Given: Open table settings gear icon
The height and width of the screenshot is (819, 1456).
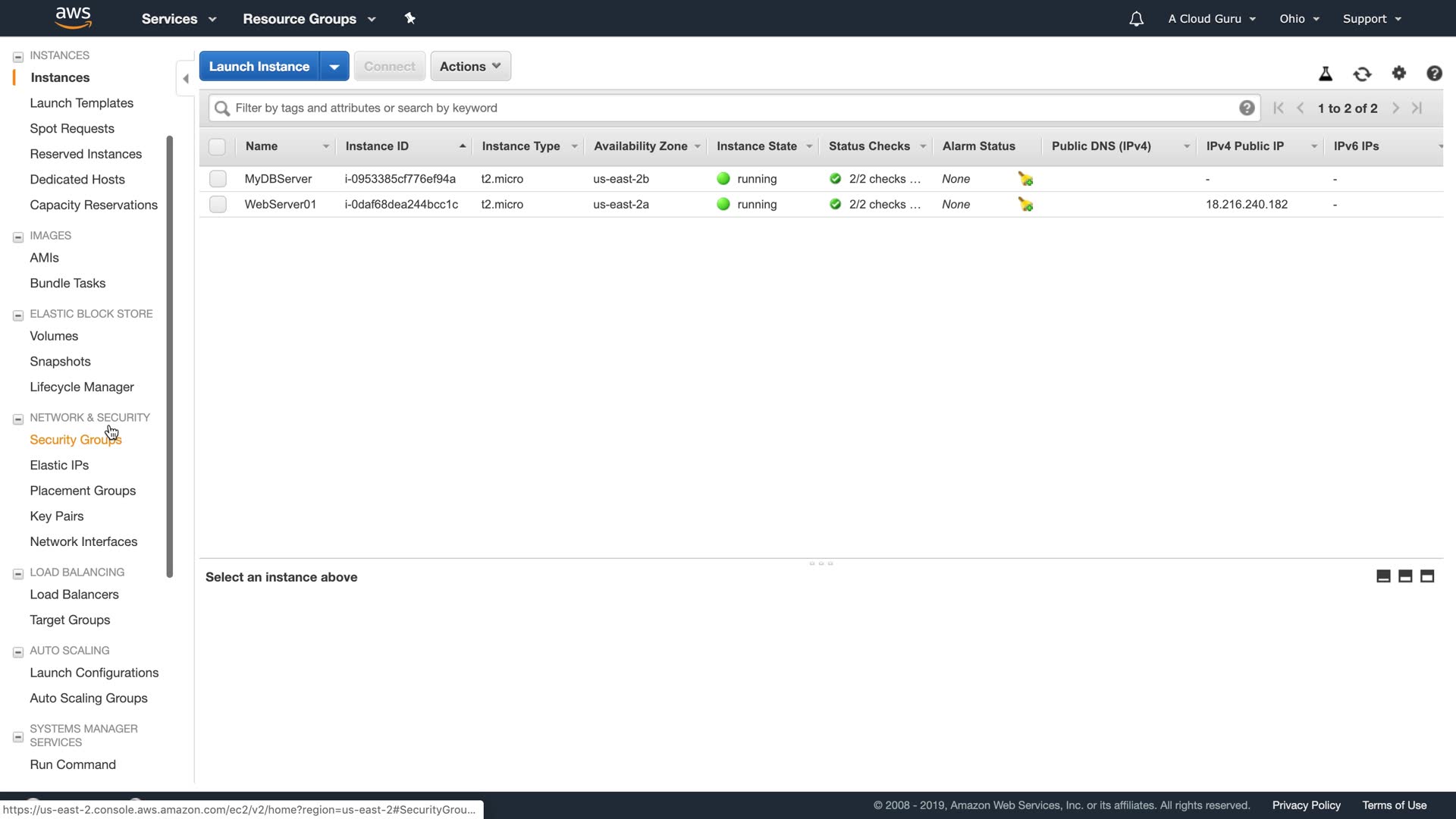Looking at the screenshot, I should pos(1399,73).
